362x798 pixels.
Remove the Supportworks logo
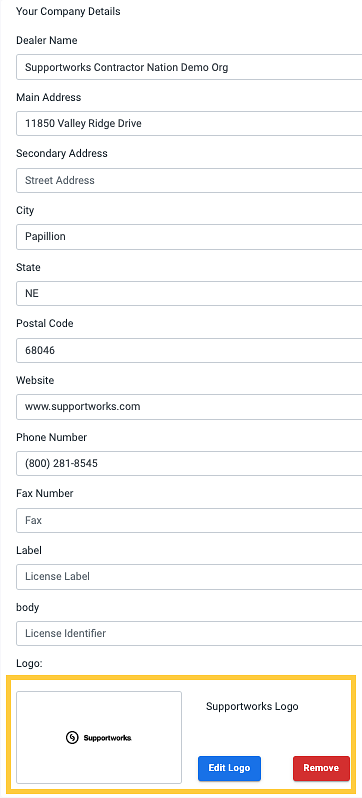pyautogui.click(x=321, y=768)
